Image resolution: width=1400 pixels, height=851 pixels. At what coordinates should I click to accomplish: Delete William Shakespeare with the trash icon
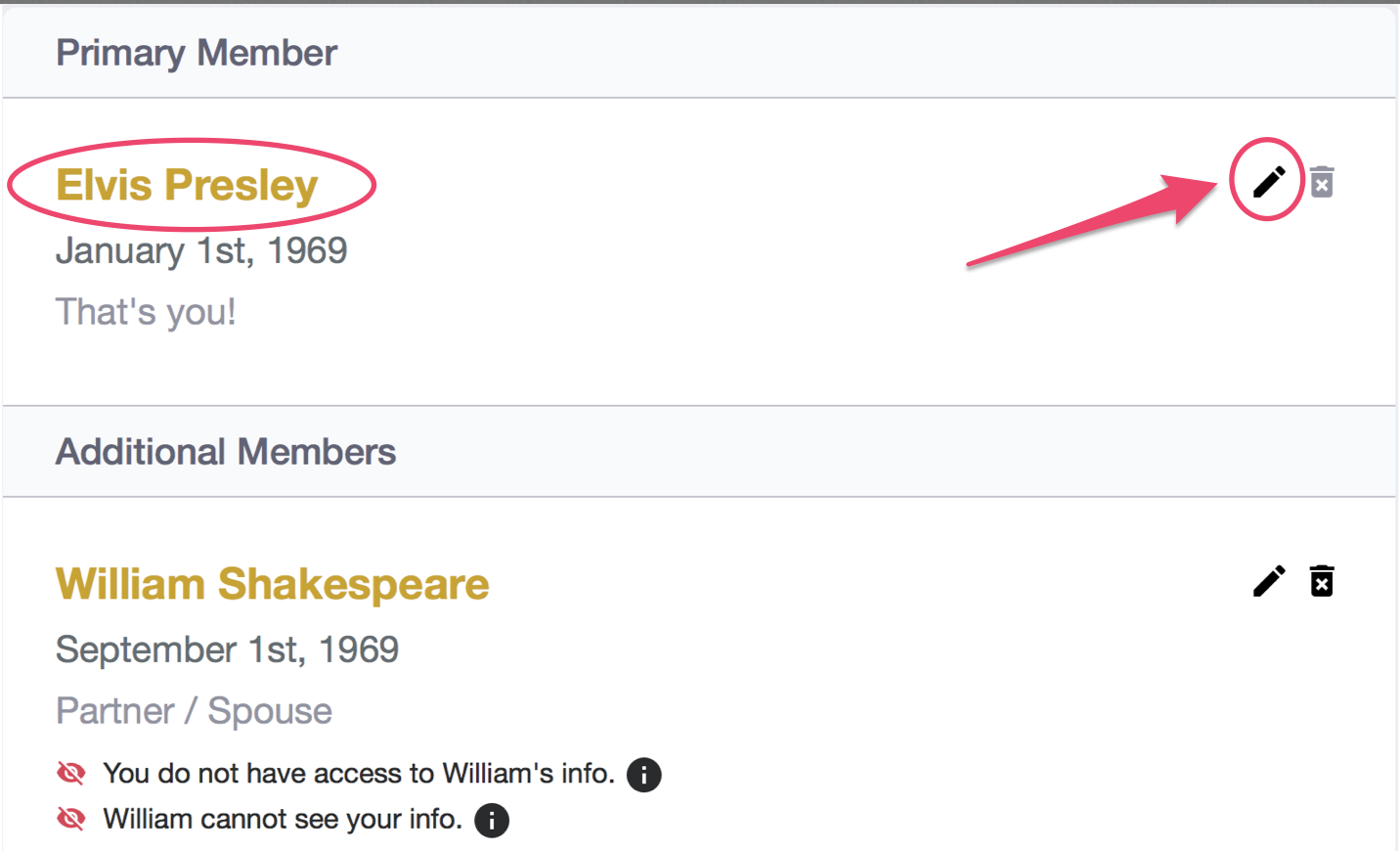[1322, 581]
